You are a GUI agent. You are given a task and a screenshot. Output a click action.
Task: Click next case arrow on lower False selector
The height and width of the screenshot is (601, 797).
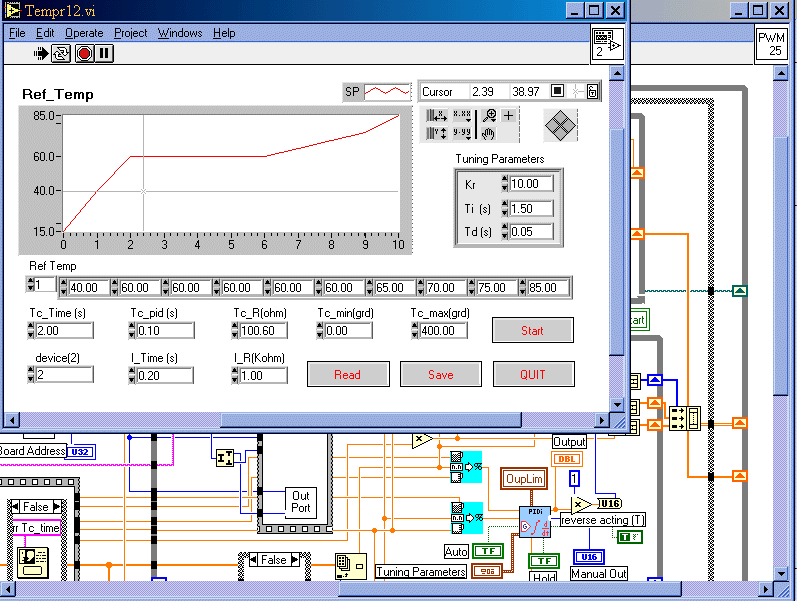tap(295, 560)
